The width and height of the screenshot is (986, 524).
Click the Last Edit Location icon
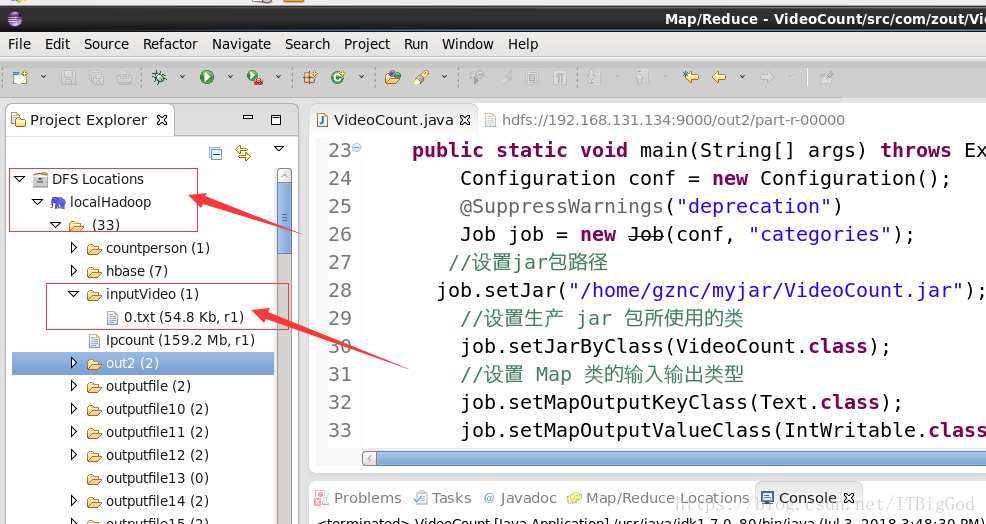click(691, 77)
